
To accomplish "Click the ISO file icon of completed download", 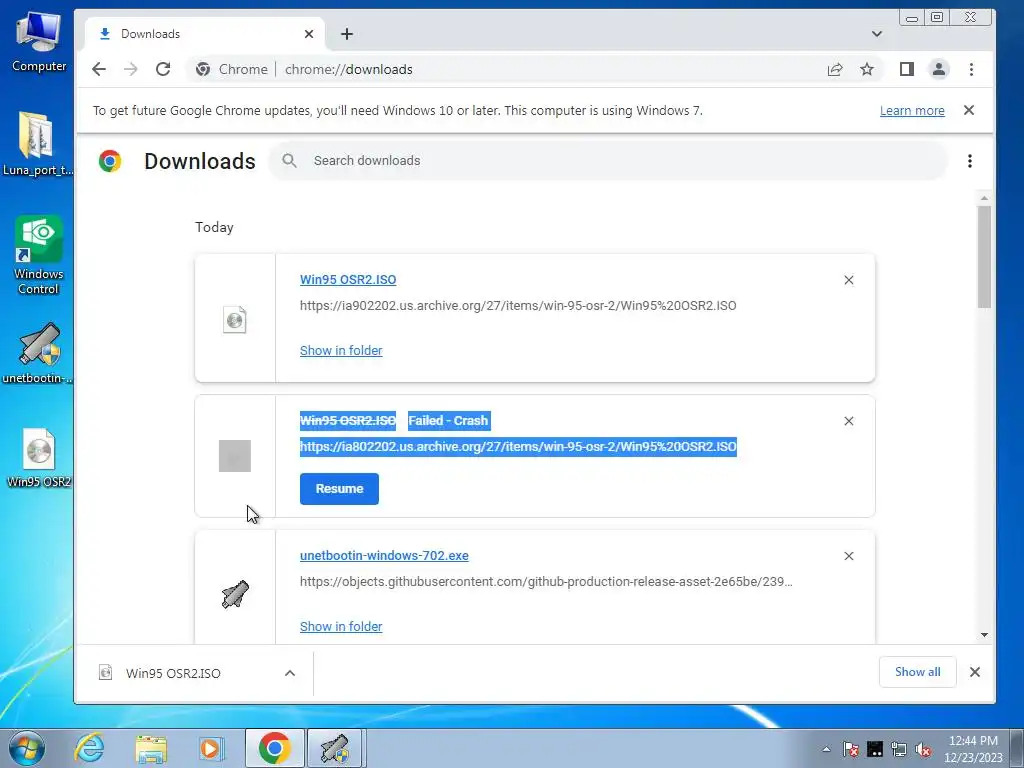I will 234,320.
